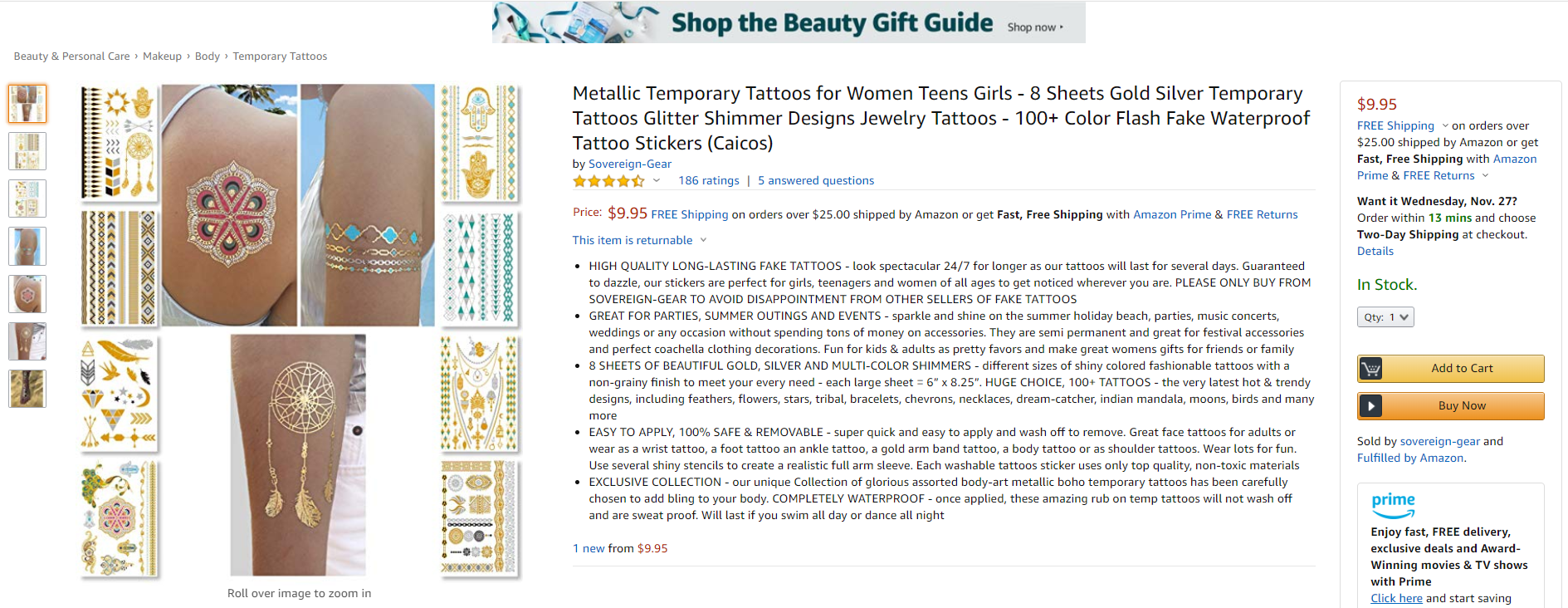View the last thumbnail in the list
This screenshot has height=608, width=1568.
(x=27, y=389)
